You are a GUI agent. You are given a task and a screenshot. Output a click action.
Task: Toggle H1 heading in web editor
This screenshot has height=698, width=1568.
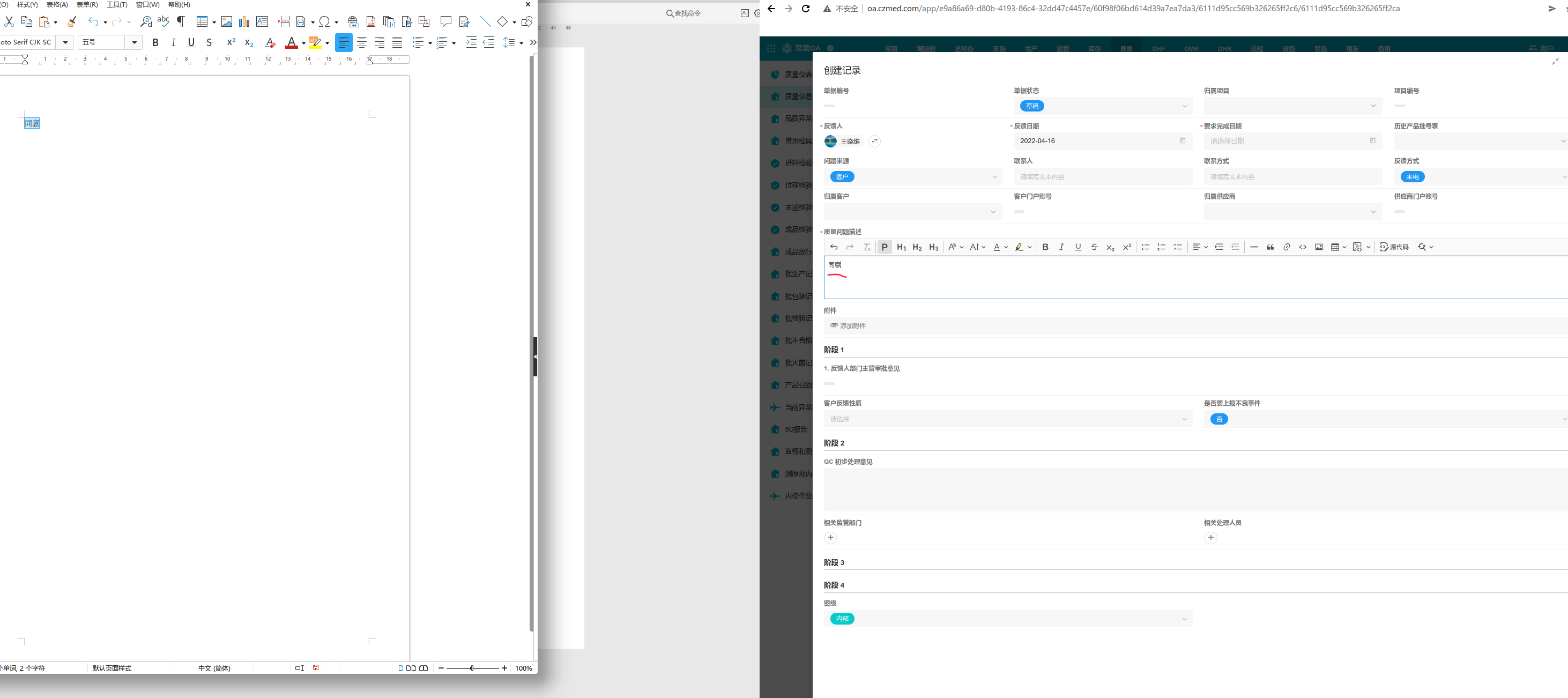point(901,247)
